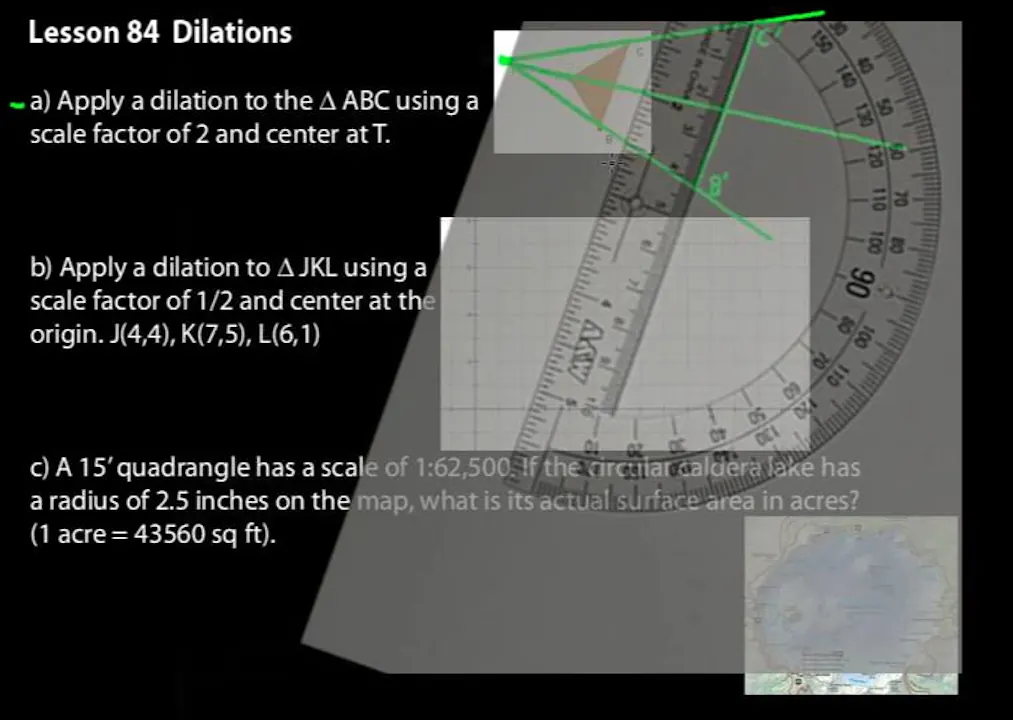Viewport: 1013px width, 720px height.
Task: Select the green checkmark beside part a
Action: pos(15,102)
